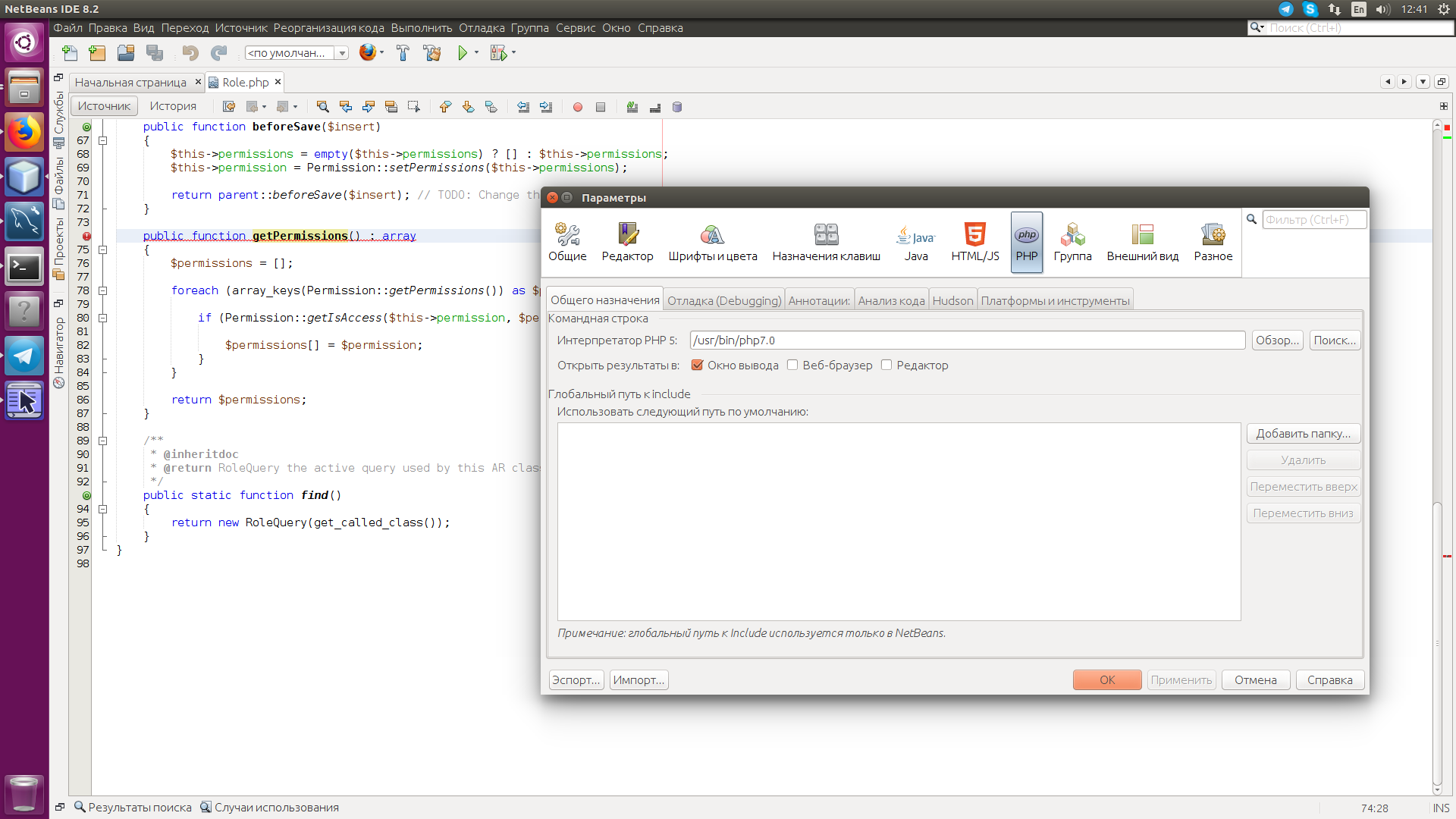Open Telegram from the Ubuntu dock
The height and width of the screenshot is (819, 1456).
click(x=24, y=356)
